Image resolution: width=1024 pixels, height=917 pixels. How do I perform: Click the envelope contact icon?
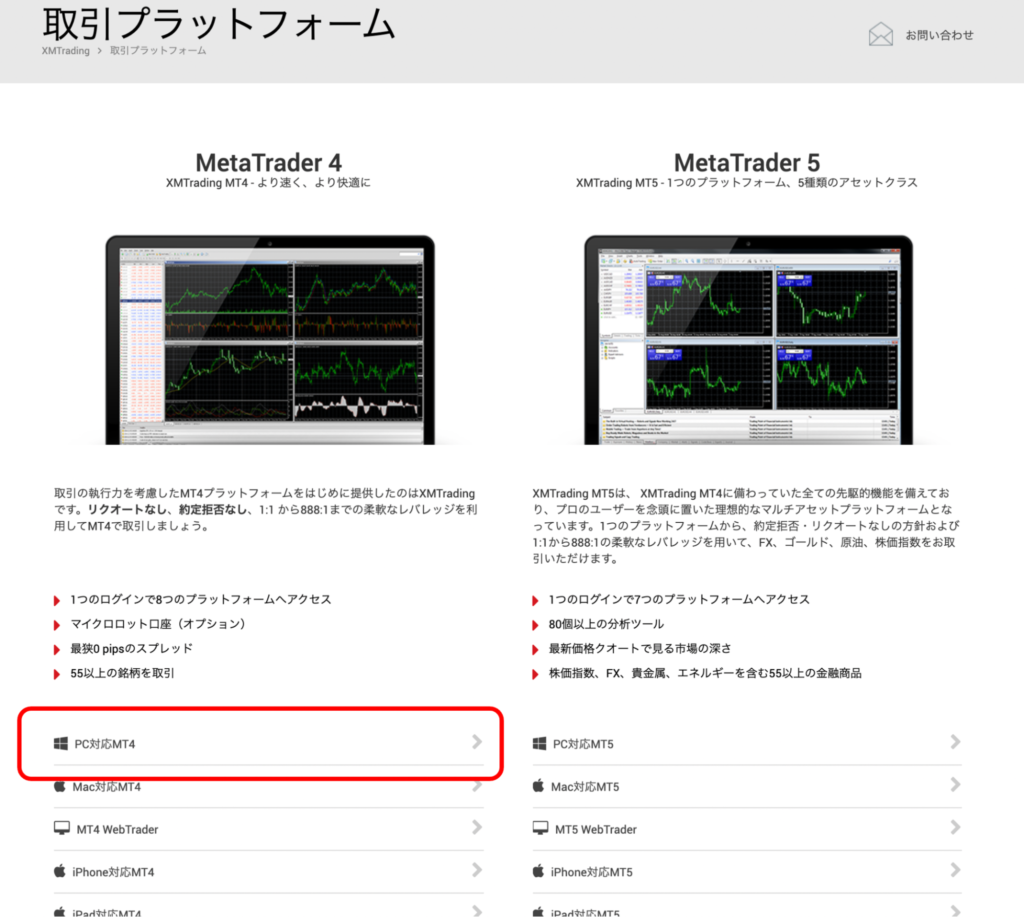[880, 35]
